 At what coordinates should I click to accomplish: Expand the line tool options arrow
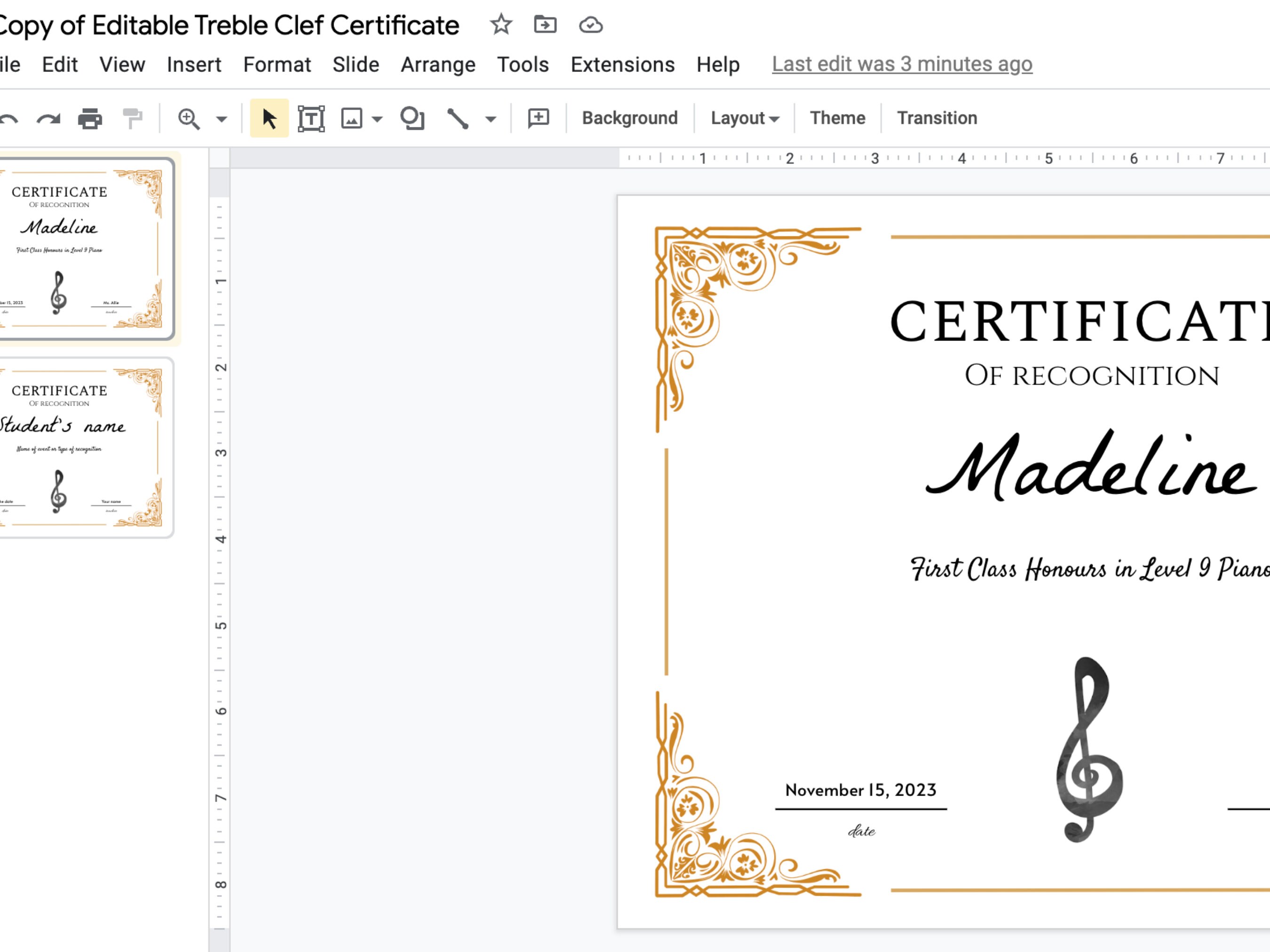490,119
